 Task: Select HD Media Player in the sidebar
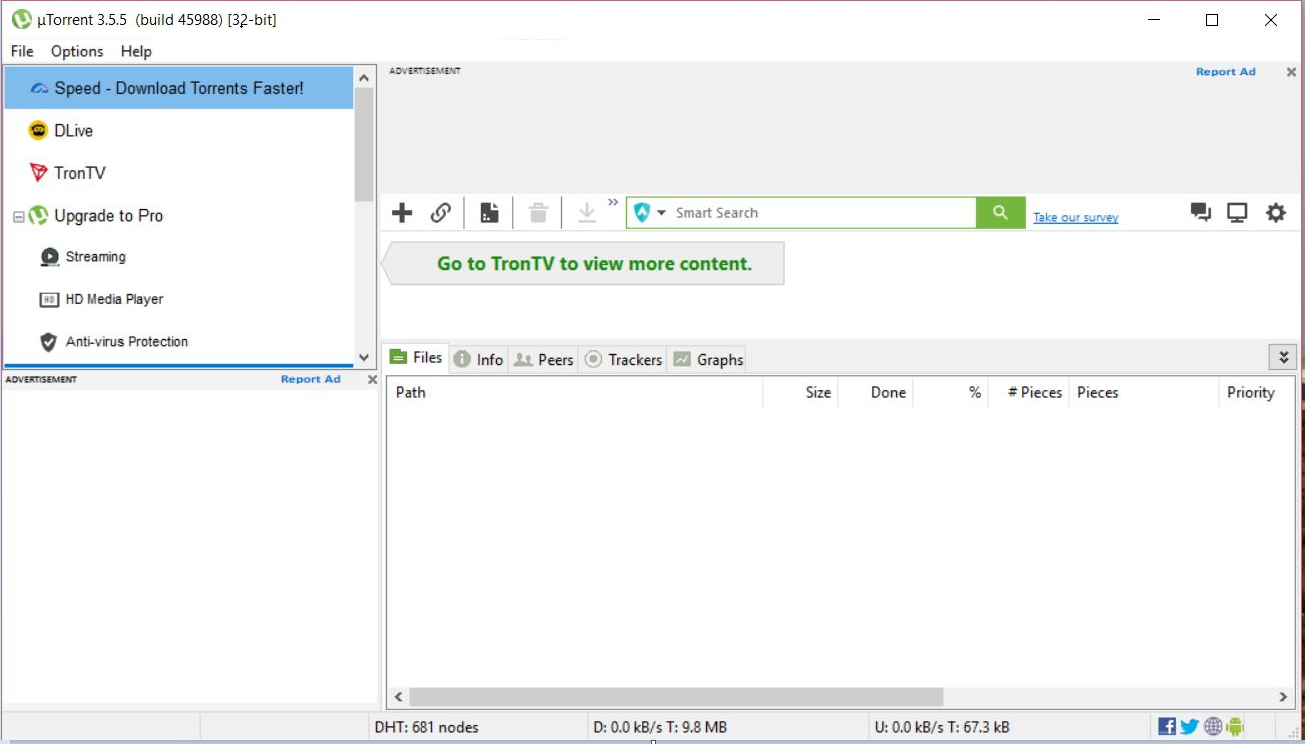(179, 299)
